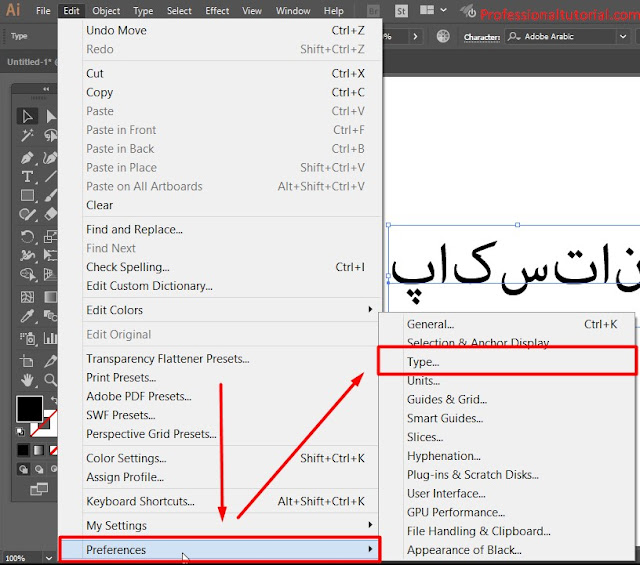
Task: Select the Magic Wand tool
Action: click(x=27, y=135)
